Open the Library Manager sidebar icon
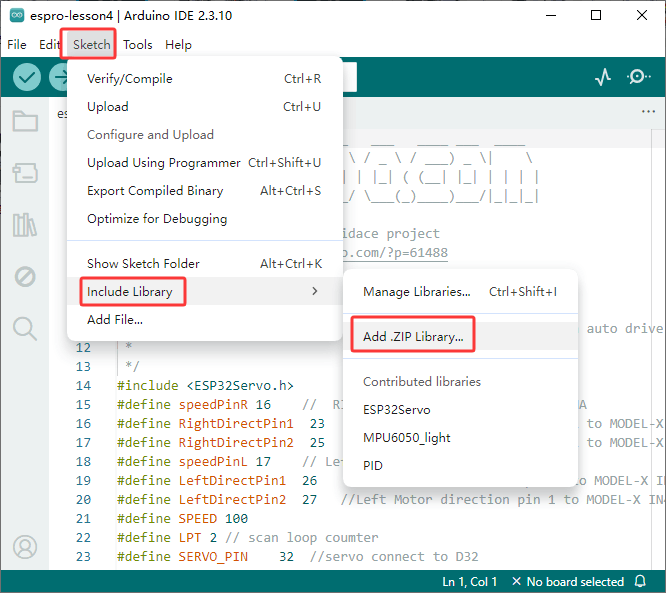Image resolution: width=666 pixels, height=593 pixels. [25, 225]
